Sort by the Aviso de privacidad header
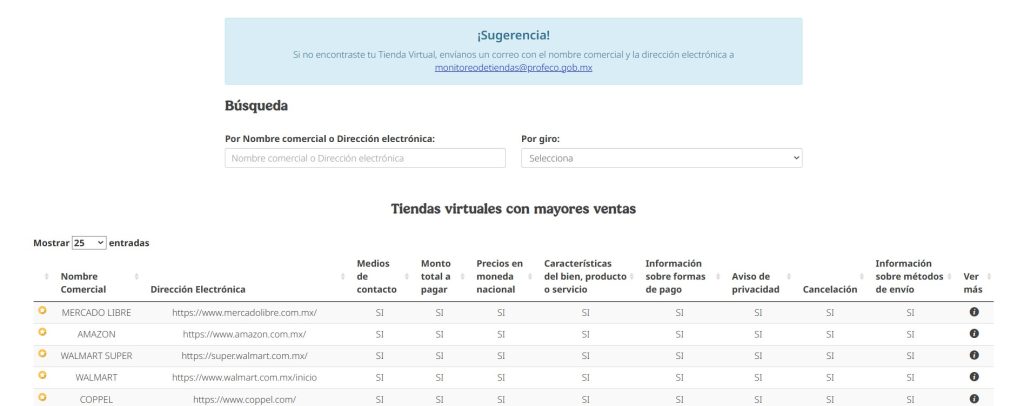The height and width of the screenshot is (406, 1024). click(x=756, y=283)
